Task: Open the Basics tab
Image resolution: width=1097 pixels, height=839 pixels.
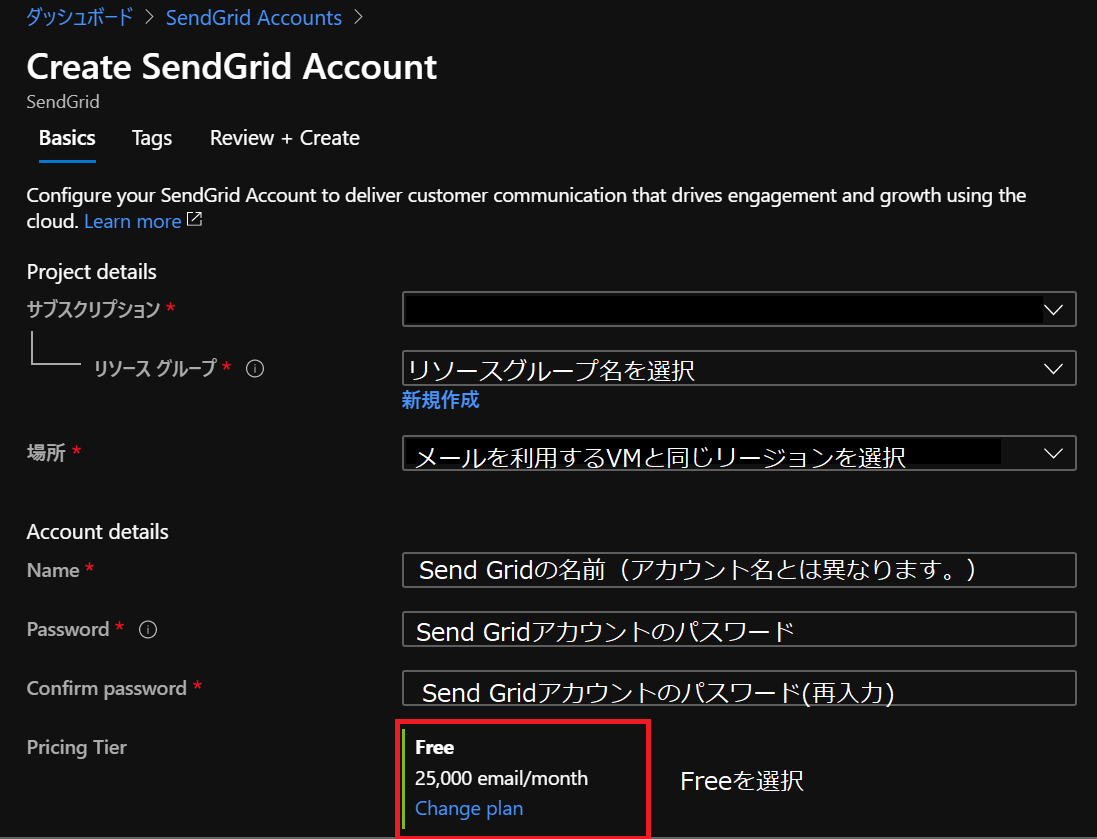Action: [67, 139]
